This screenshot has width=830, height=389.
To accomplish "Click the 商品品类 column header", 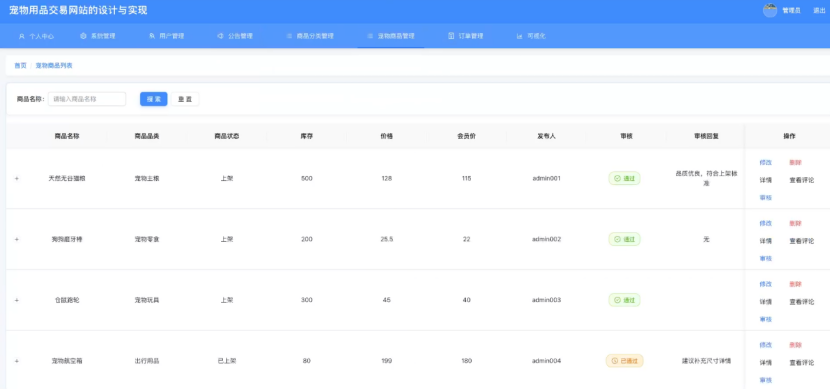I will click(x=147, y=136).
